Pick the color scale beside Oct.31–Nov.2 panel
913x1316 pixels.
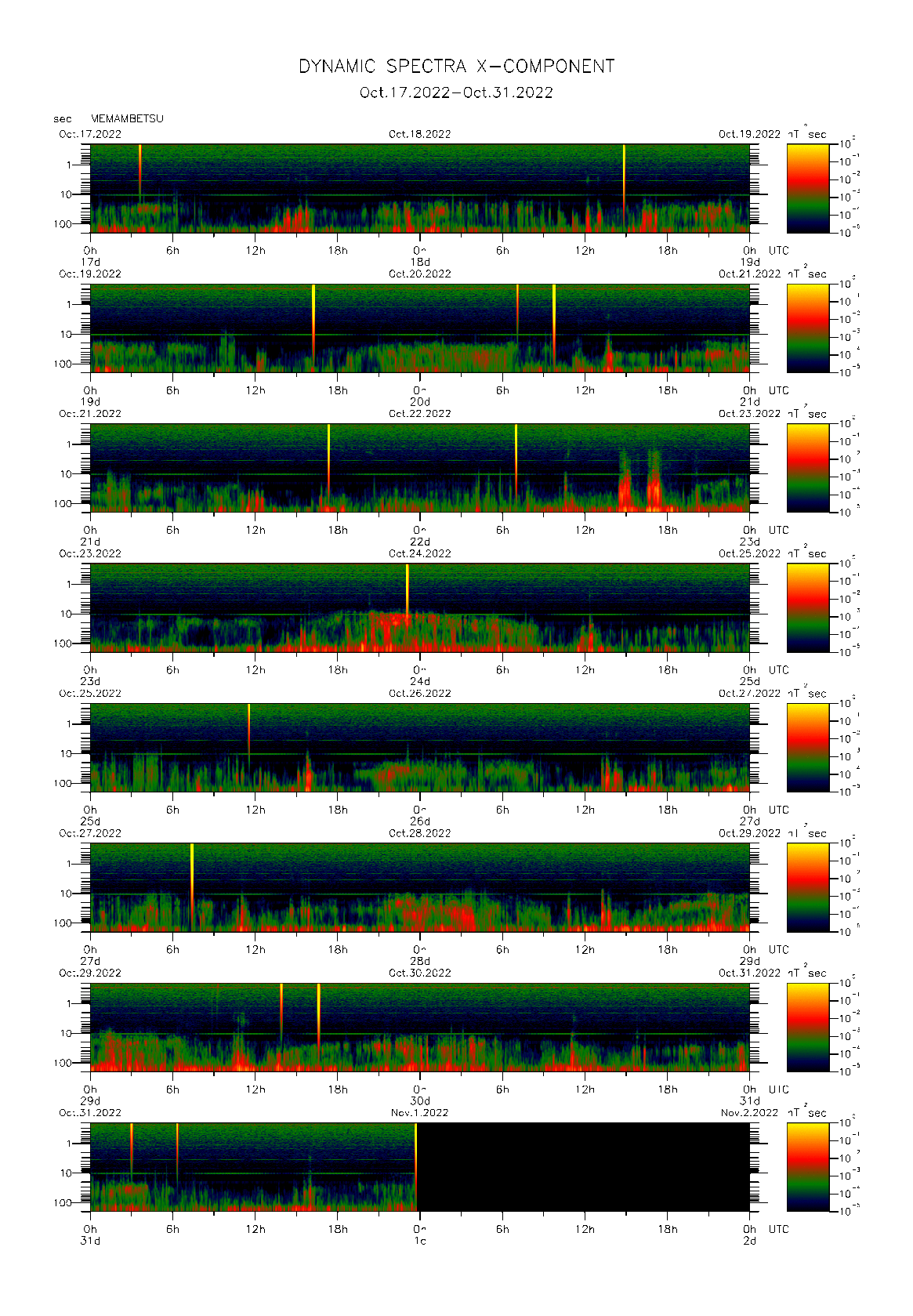808,1167
